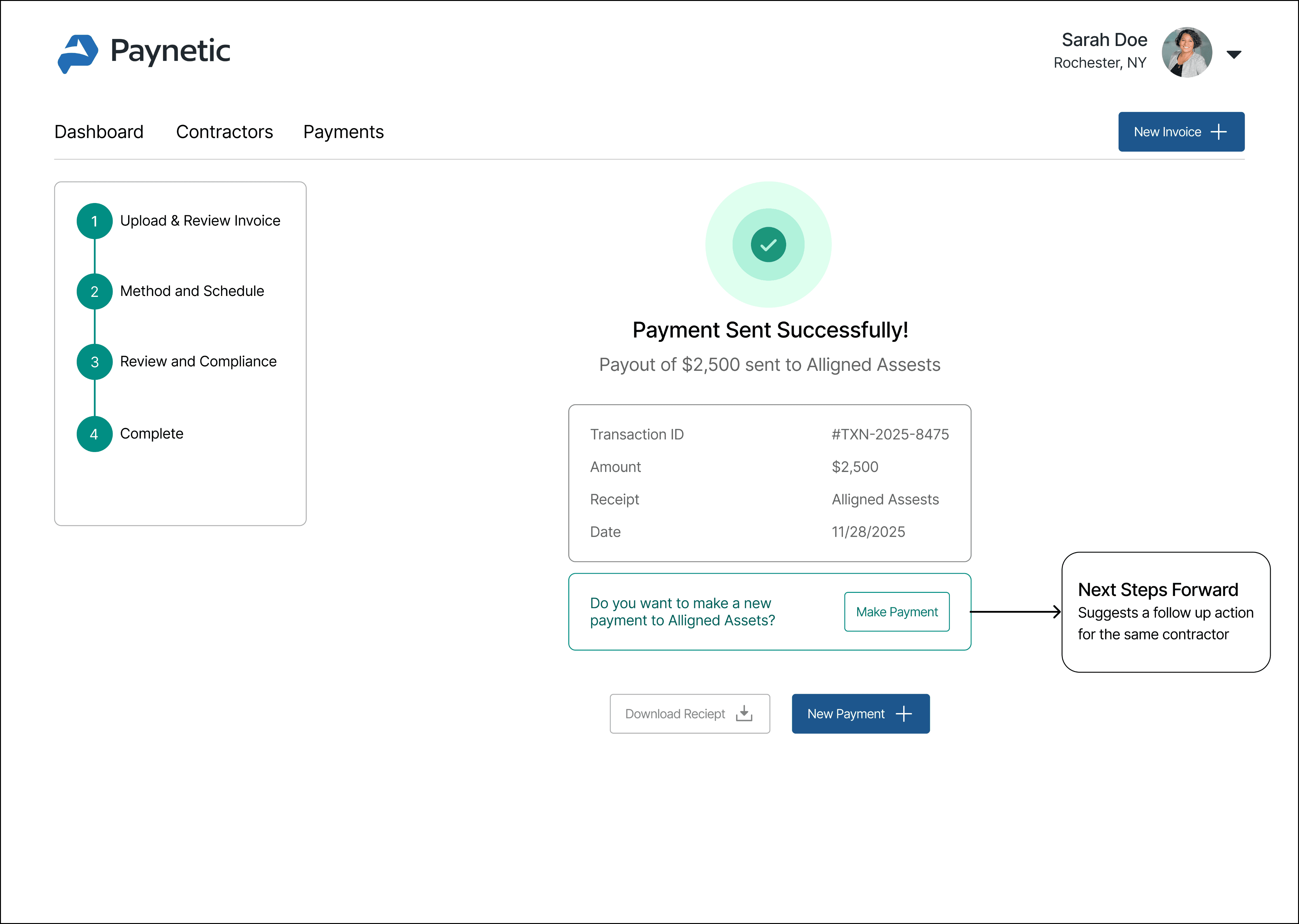Select step 3 circle Review and Compliance
The height and width of the screenshot is (924, 1299).
click(95, 362)
